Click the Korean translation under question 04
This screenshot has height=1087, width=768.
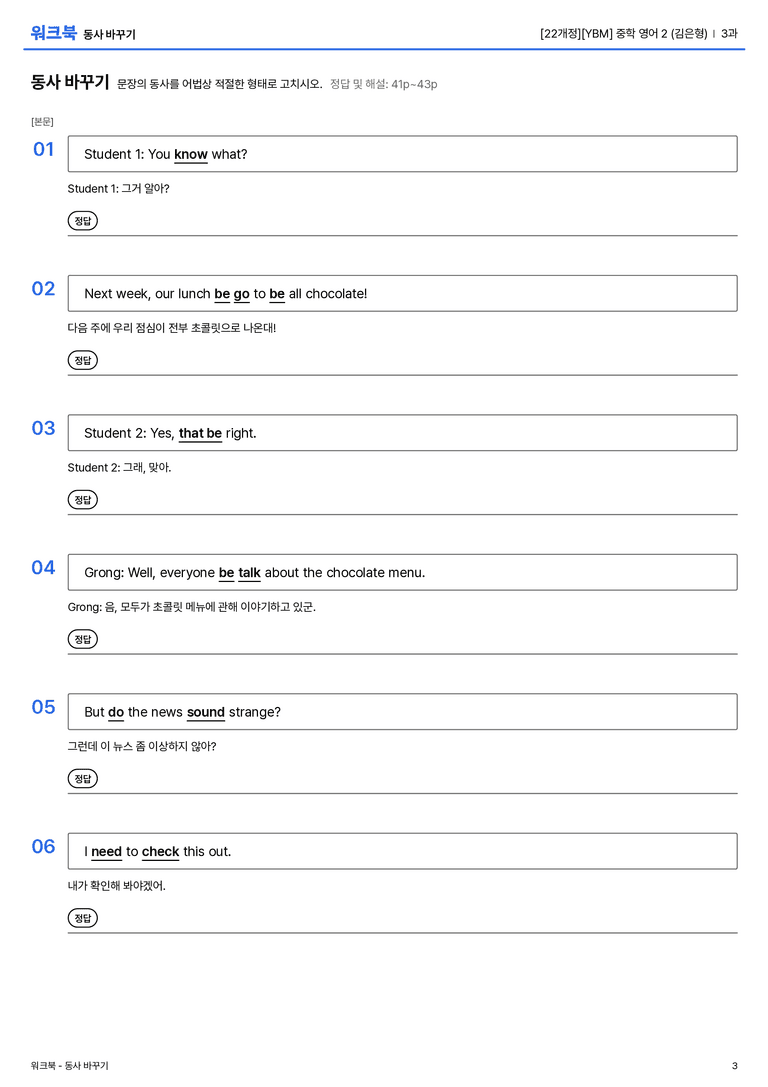coord(192,607)
